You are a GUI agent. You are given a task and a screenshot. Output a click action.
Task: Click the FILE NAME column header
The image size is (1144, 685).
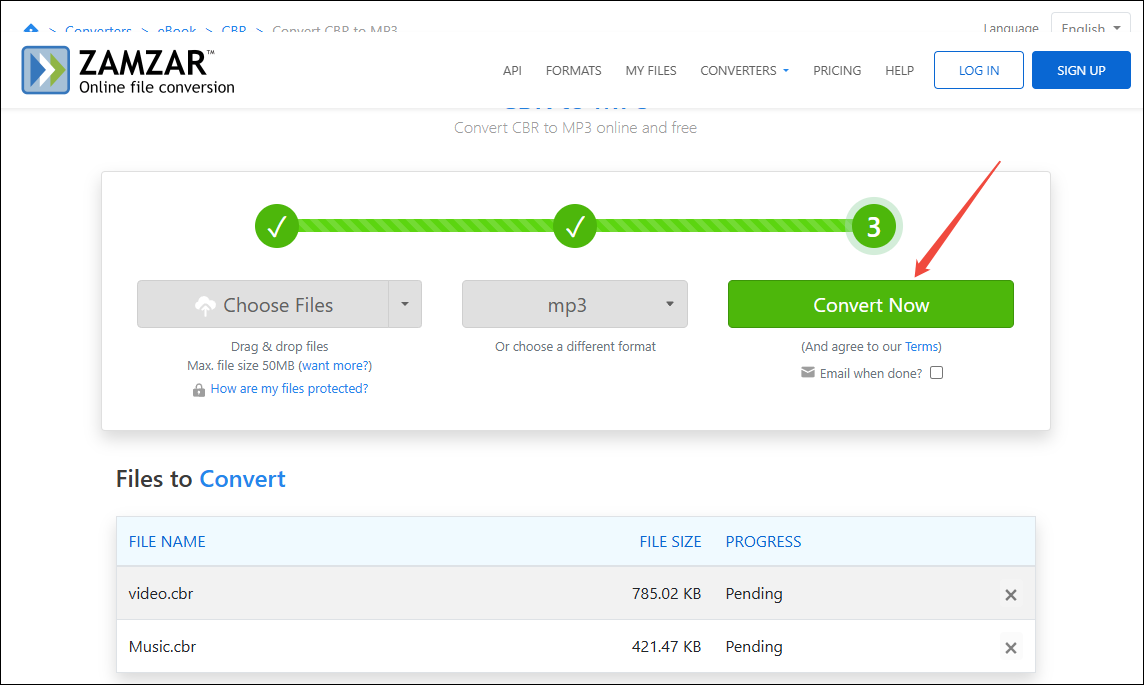tap(167, 541)
